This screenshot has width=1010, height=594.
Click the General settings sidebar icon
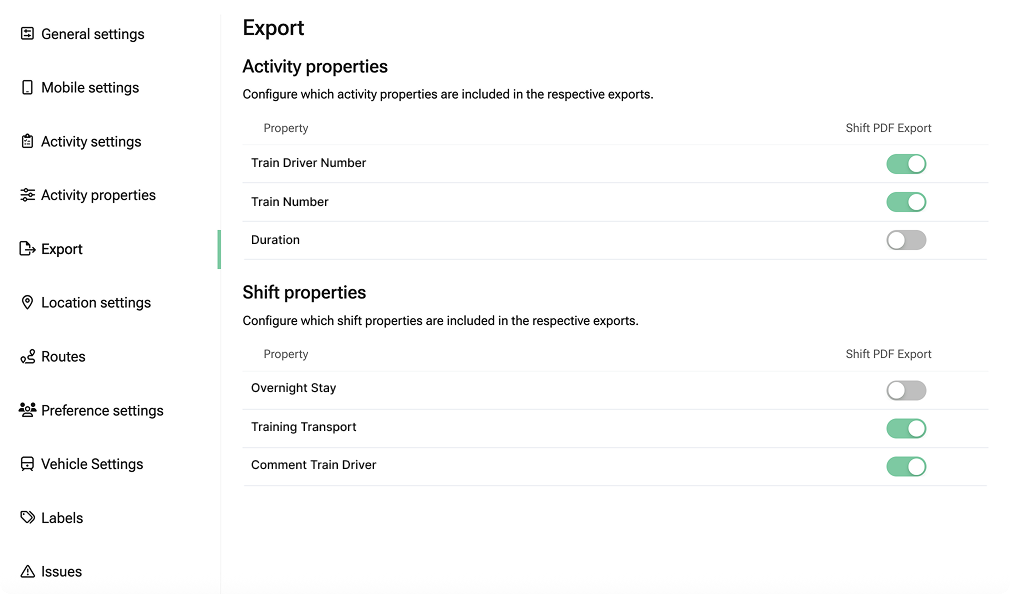[27, 34]
